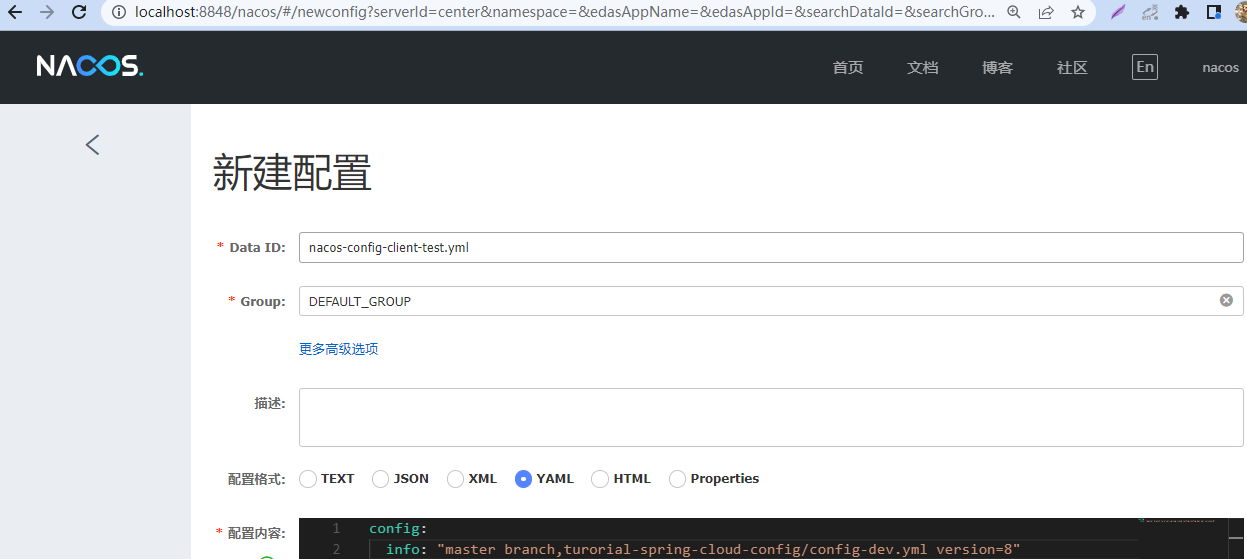Open the browser profile avatar

pos(1240,12)
